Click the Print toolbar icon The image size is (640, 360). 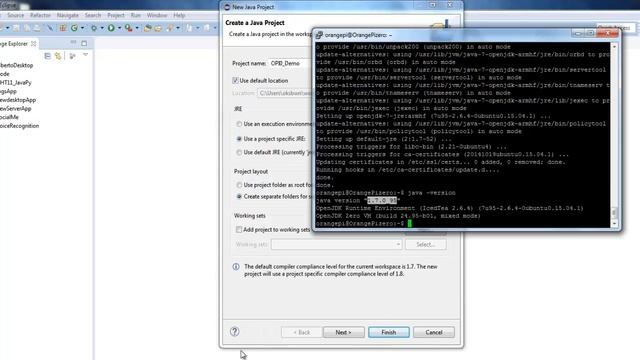tap(37, 28)
